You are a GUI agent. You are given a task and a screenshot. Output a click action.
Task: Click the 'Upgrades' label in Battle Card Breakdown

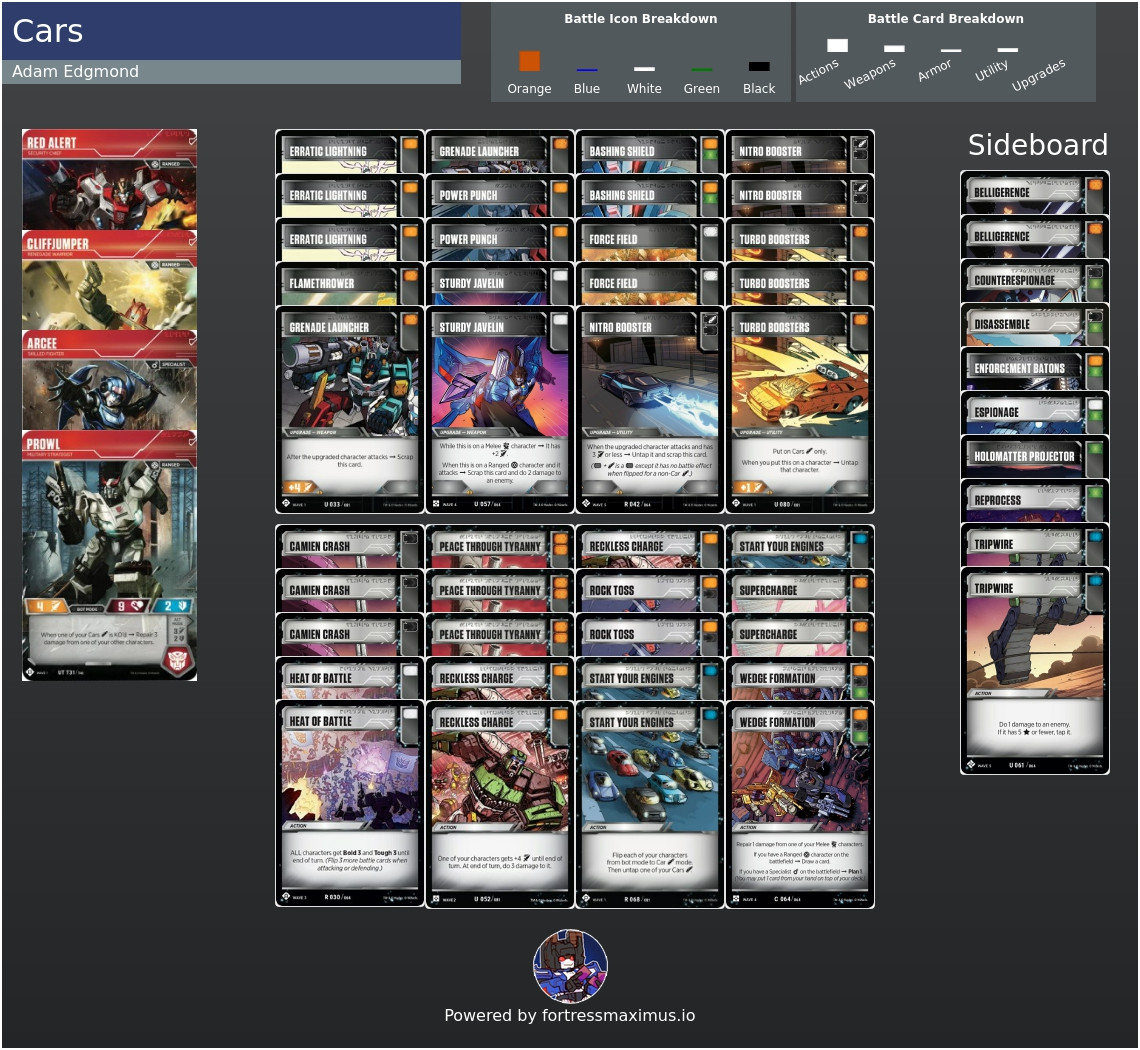tap(1038, 75)
